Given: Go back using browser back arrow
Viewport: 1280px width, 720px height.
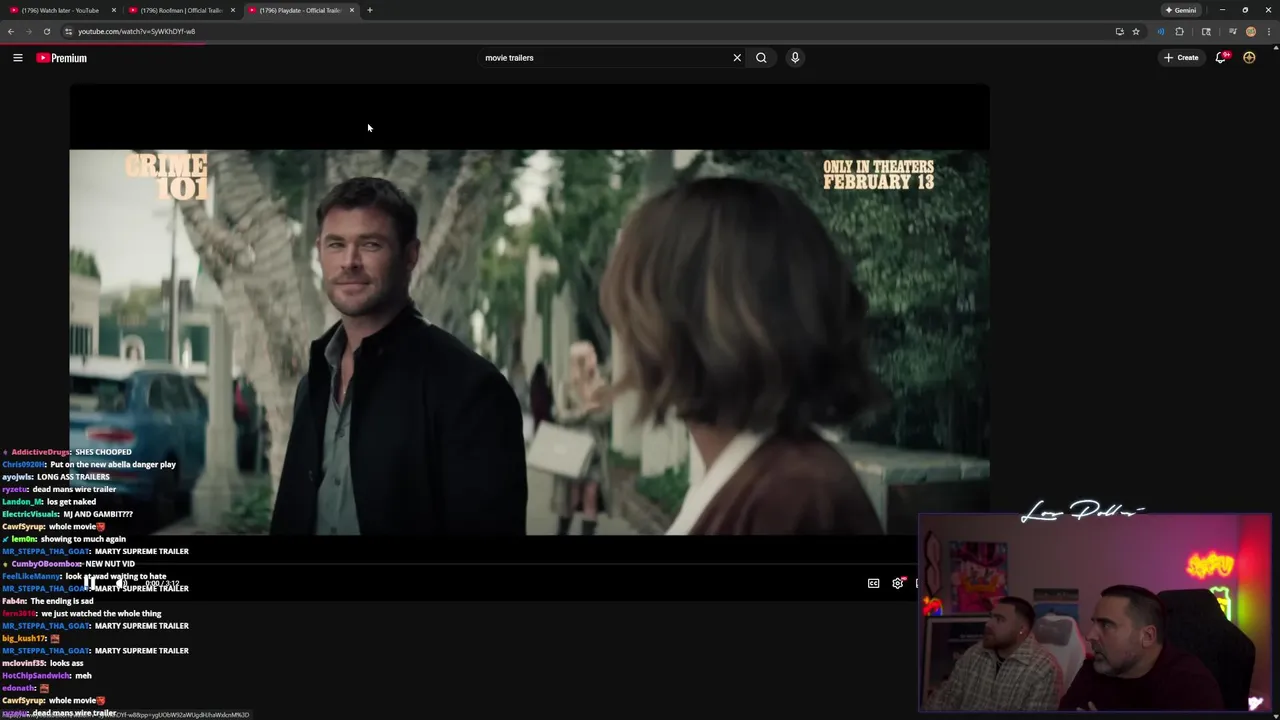Looking at the screenshot, I should pyautogui.click(x=11, y=31).
